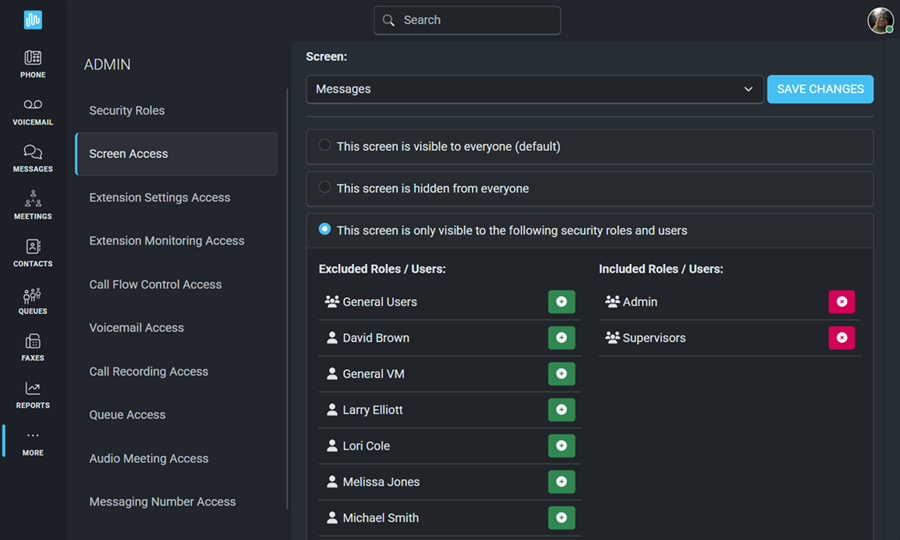Focus the Search input field

point(467,21)
